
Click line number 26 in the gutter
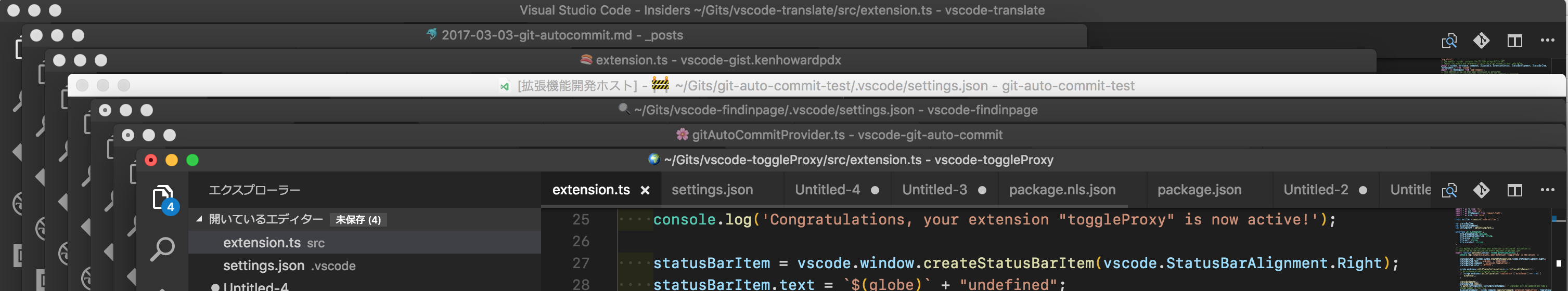coord(581,241)
